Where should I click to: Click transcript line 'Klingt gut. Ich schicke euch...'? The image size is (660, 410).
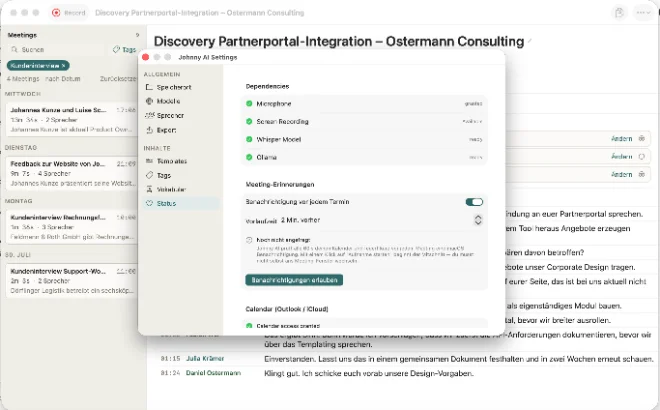369,373
